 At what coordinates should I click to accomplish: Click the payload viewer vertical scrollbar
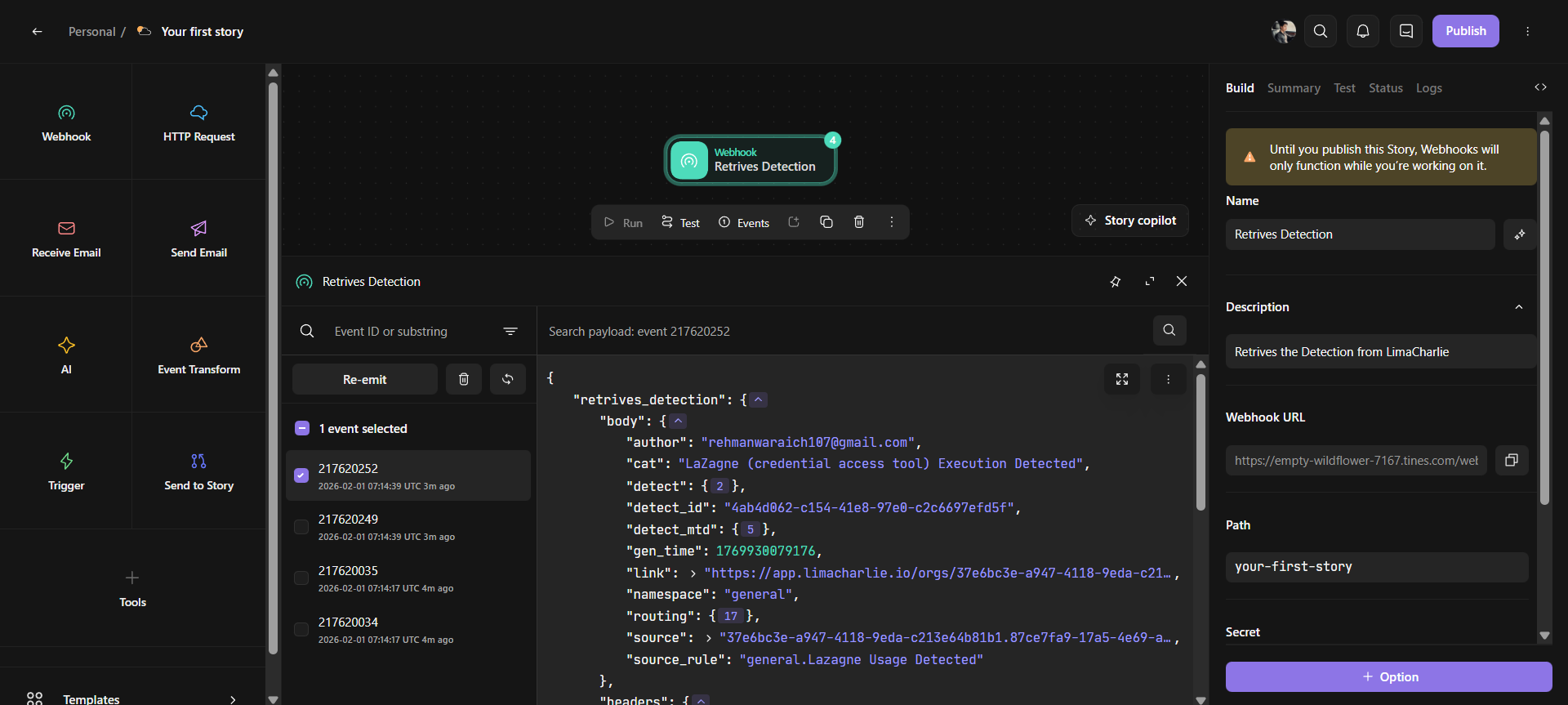click(x=1200, y=442)
